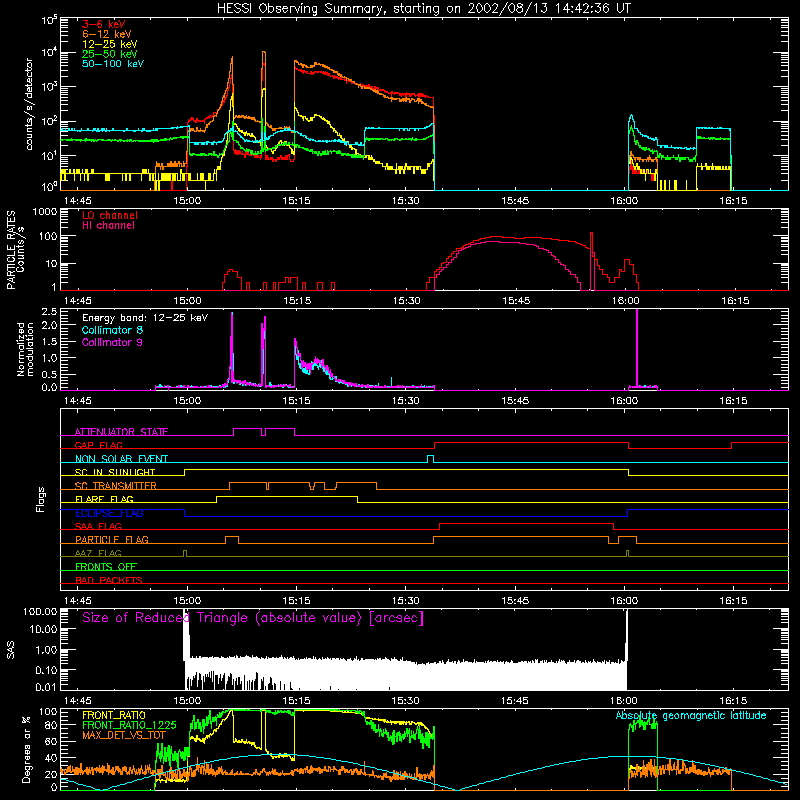The width and height of the screenshot is (800, 800).
Task: Click the cyan NON_SOLAR_EVENT pulse near 15:33
Action: pyautogui.click(x=430, y=459)
